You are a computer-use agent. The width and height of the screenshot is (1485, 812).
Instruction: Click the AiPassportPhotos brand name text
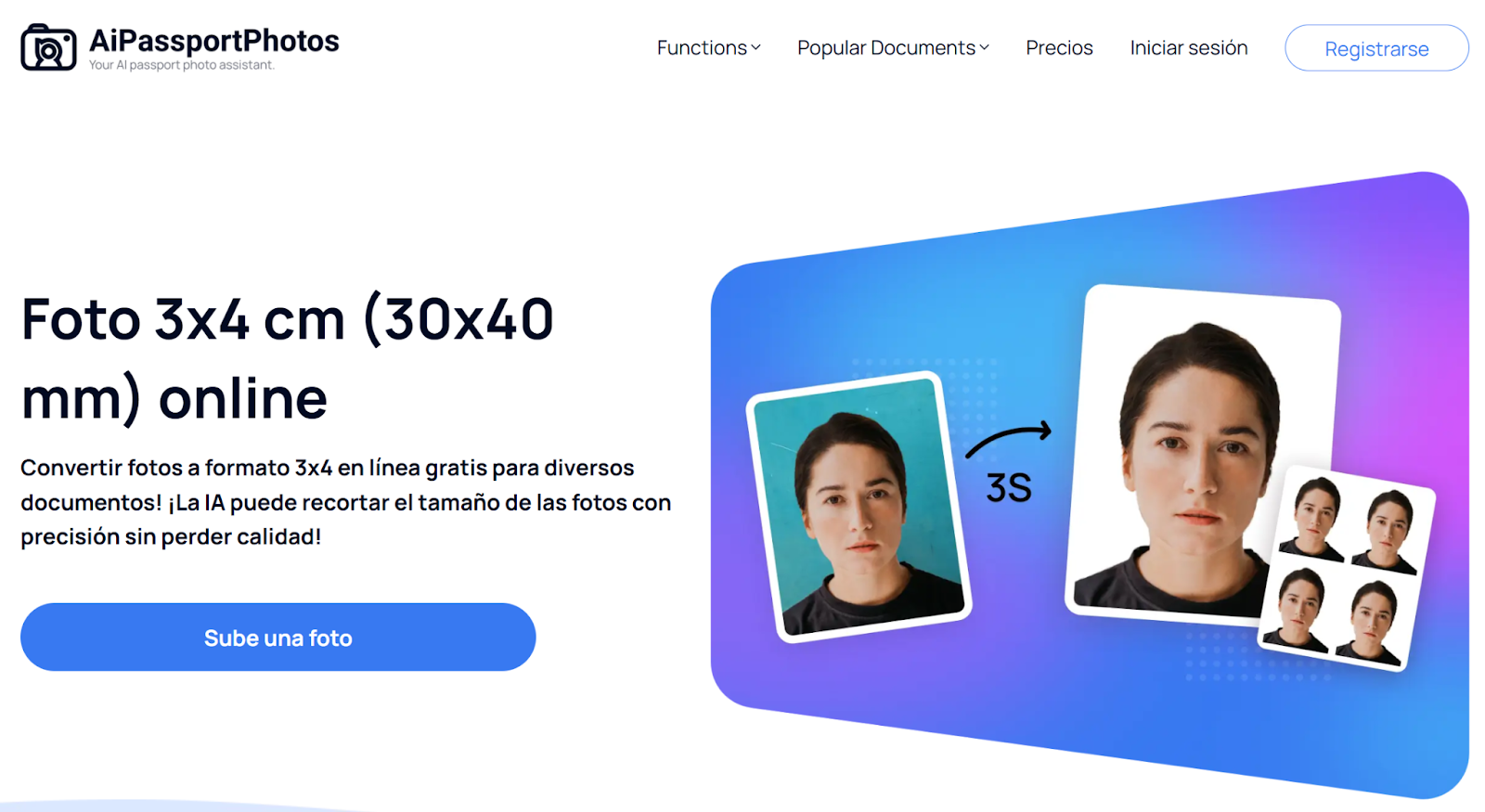coord(214,40)
